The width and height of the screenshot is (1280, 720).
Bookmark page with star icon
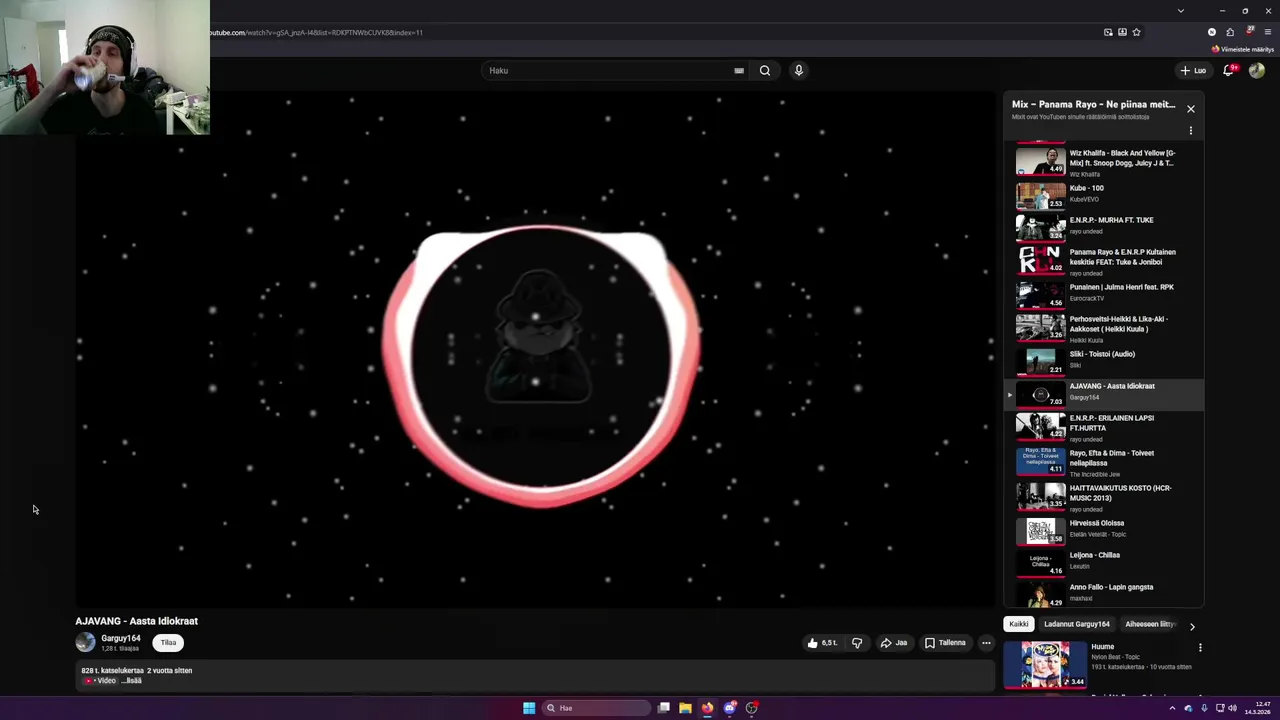(x=1136, y=32)
